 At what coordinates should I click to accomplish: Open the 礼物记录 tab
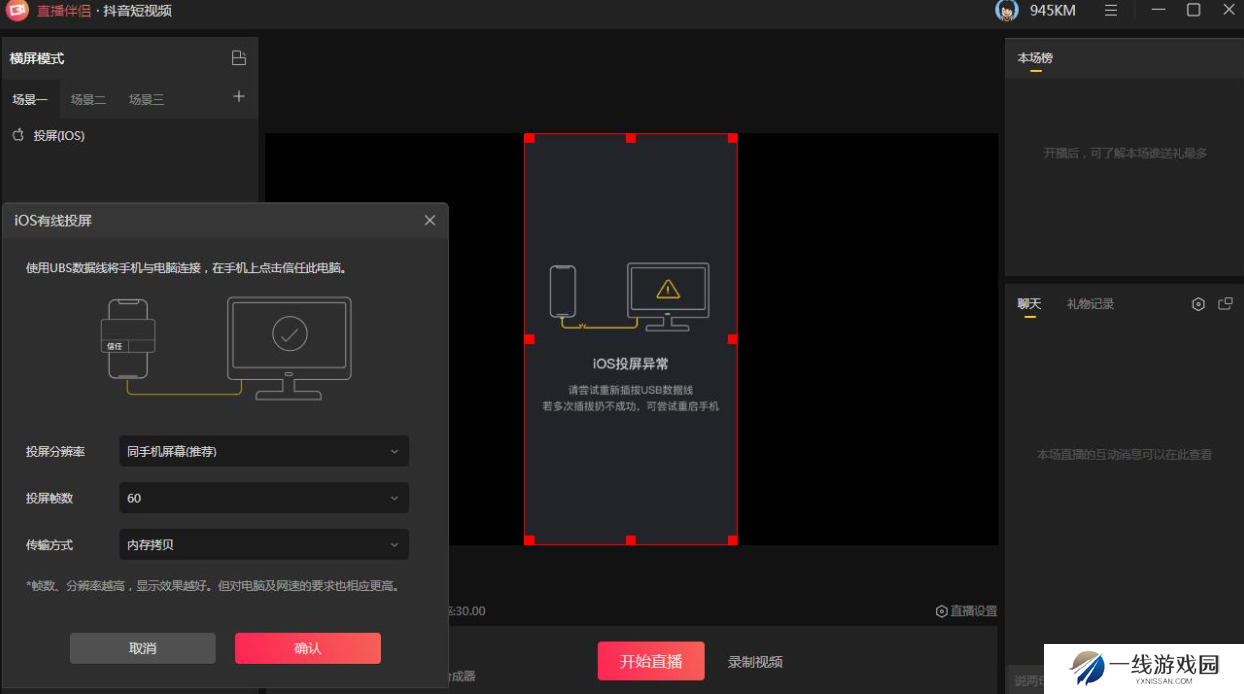(x=1090, y=304)
